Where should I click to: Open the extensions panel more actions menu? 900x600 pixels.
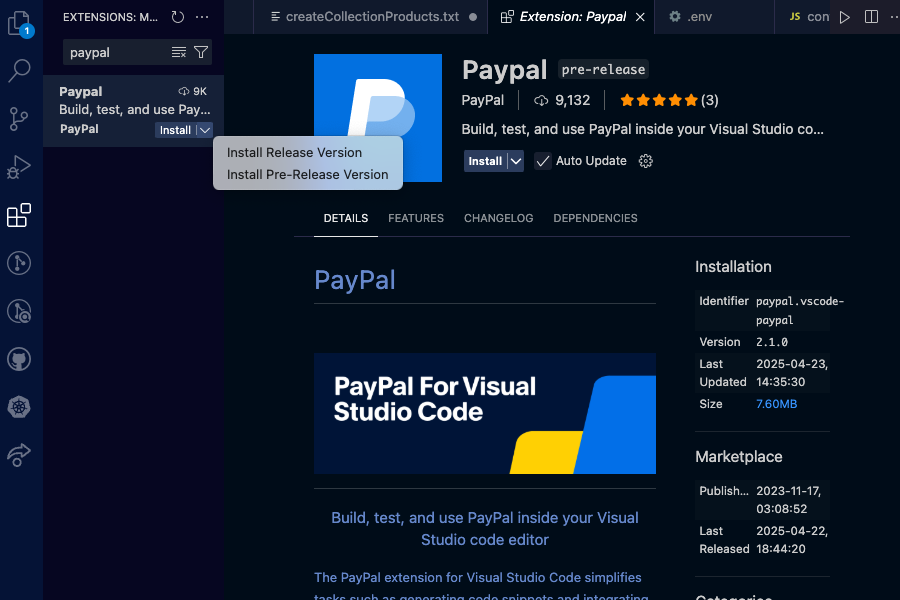202,17
